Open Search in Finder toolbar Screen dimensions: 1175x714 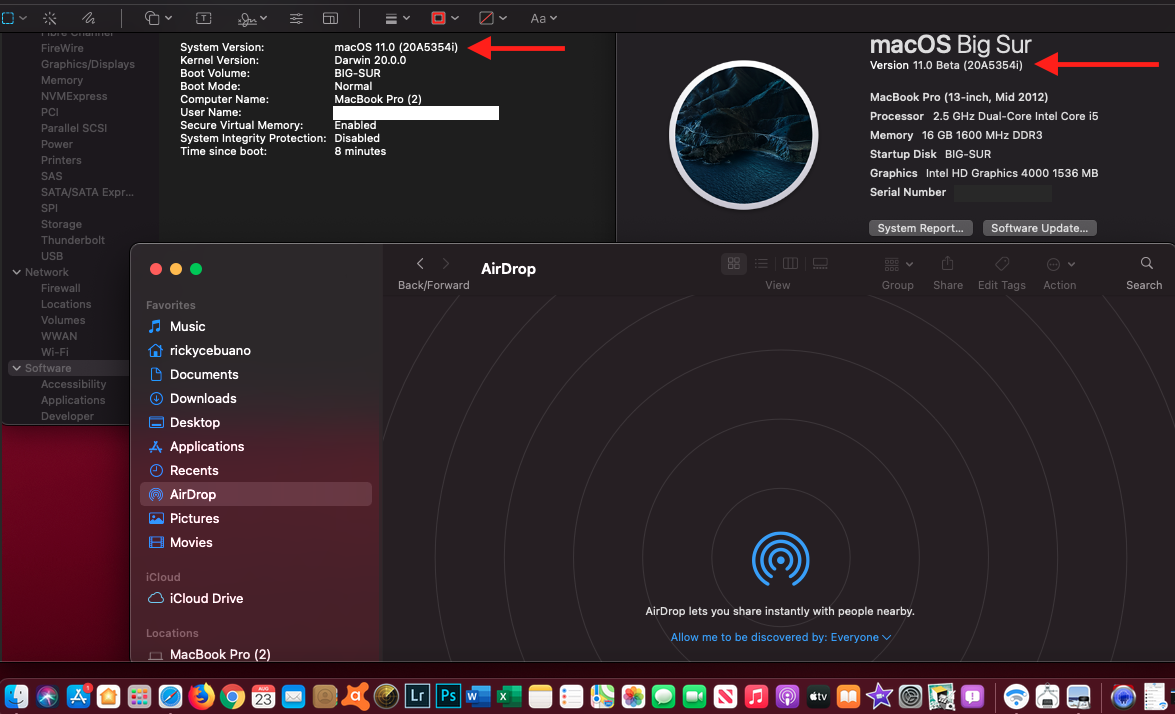(1147, 263)
